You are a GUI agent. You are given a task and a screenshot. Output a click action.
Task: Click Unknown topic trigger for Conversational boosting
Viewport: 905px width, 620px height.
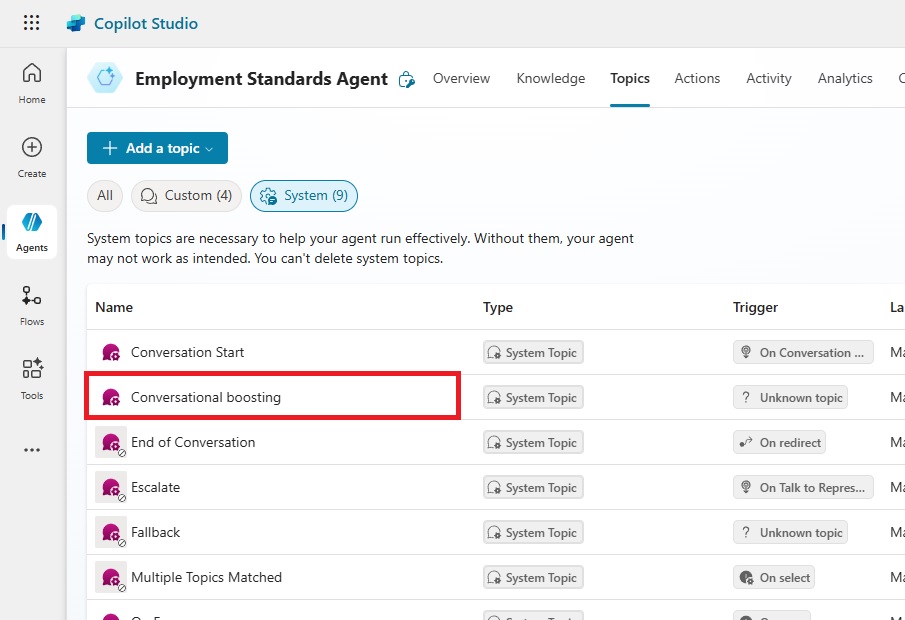(x=790, y=397)
